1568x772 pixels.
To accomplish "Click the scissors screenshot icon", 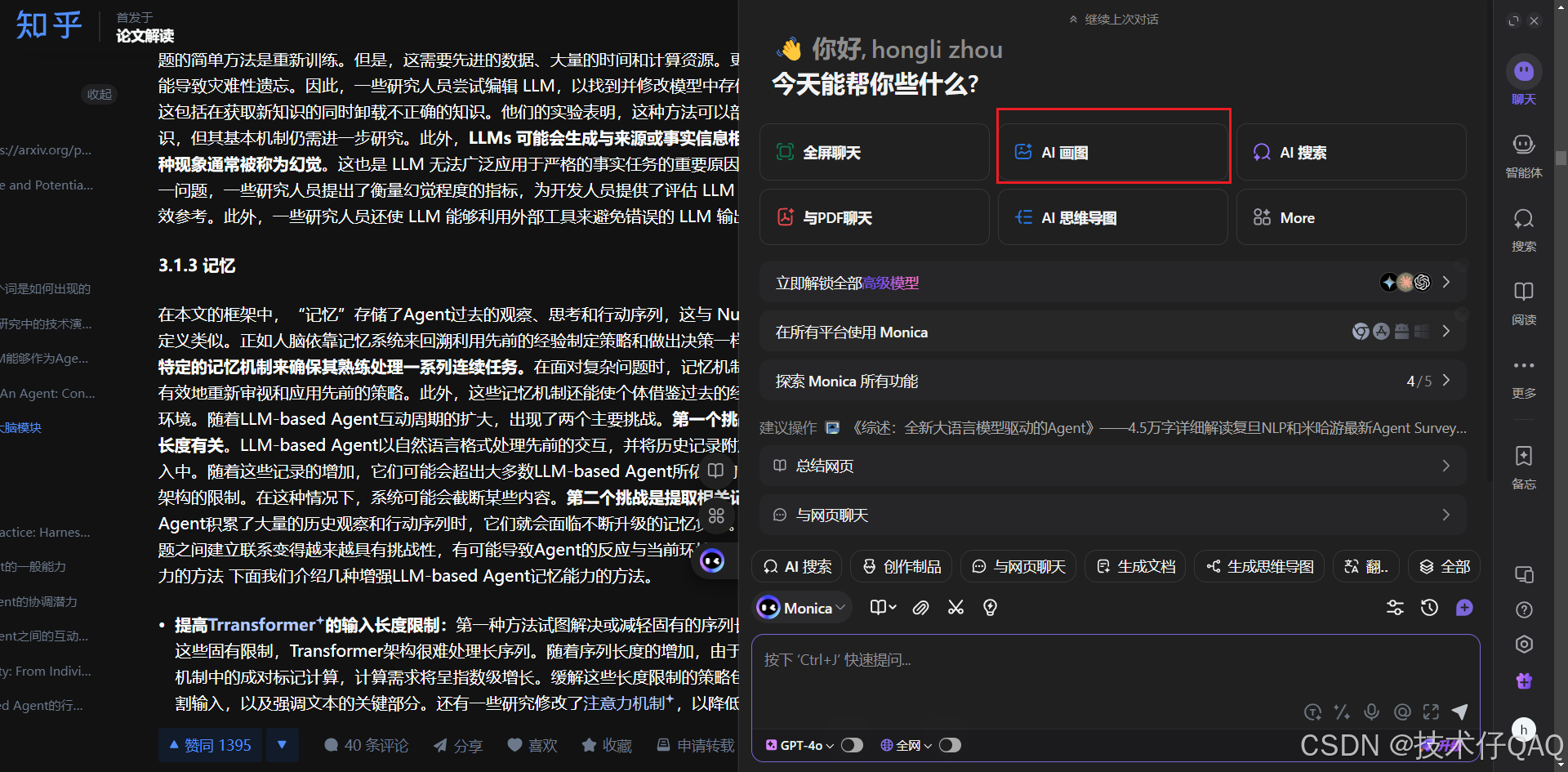I will point(955,608).
